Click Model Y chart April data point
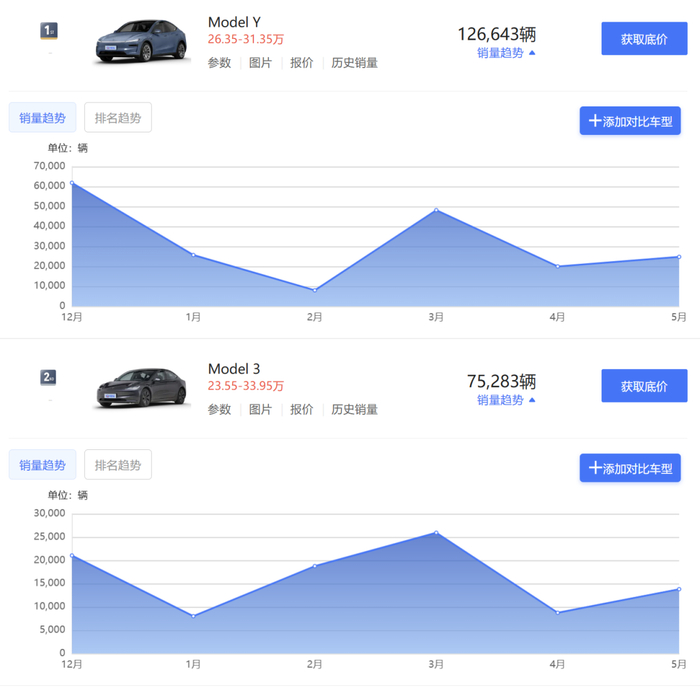 pyautogui.click(x=558, y=267)
